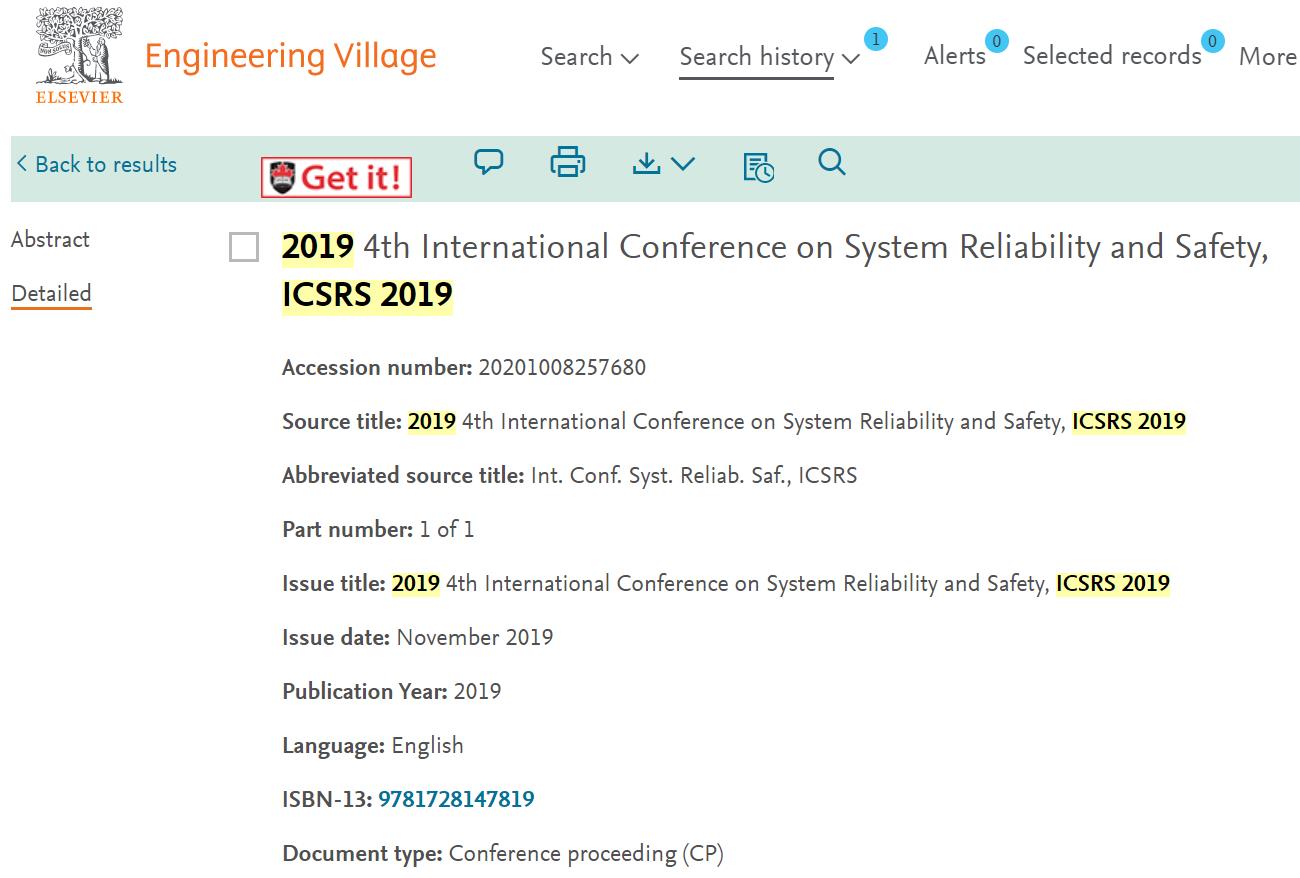Click Part number value 1 of 1
1300x878 pixels.
(x=447, y=530)
